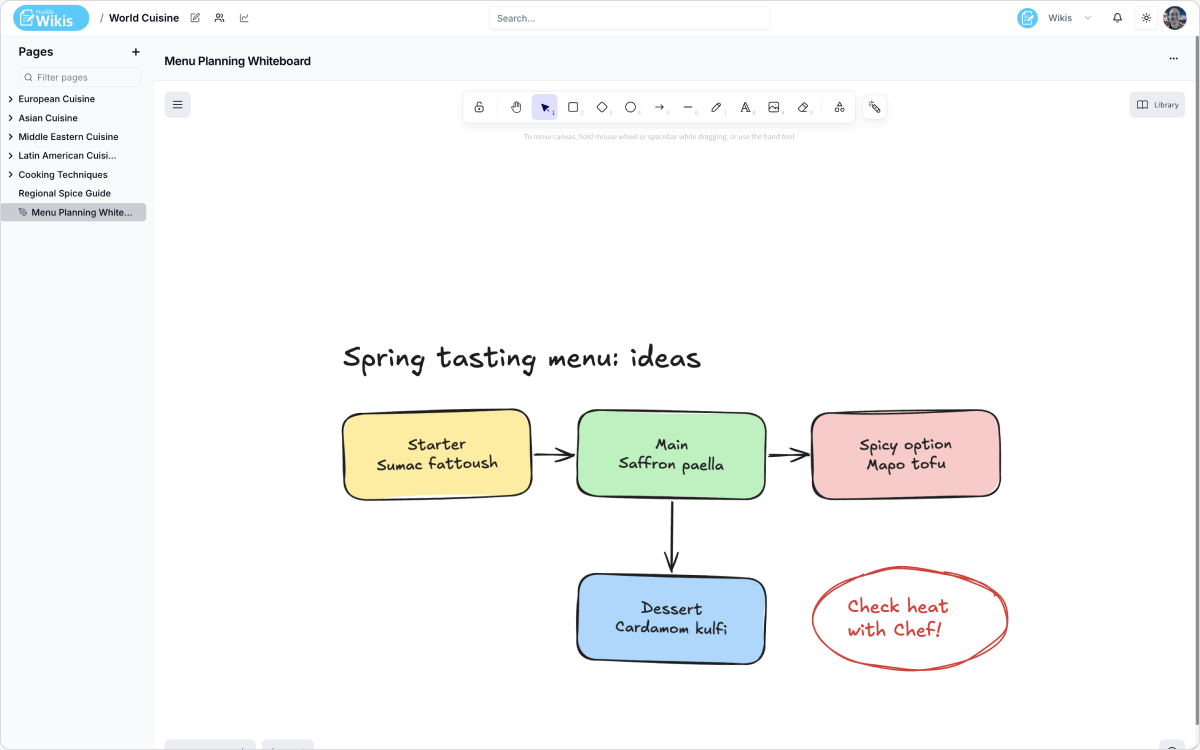
Task: Expand the Middle Eastern Cuisine chevron
Action: point(10,137)
